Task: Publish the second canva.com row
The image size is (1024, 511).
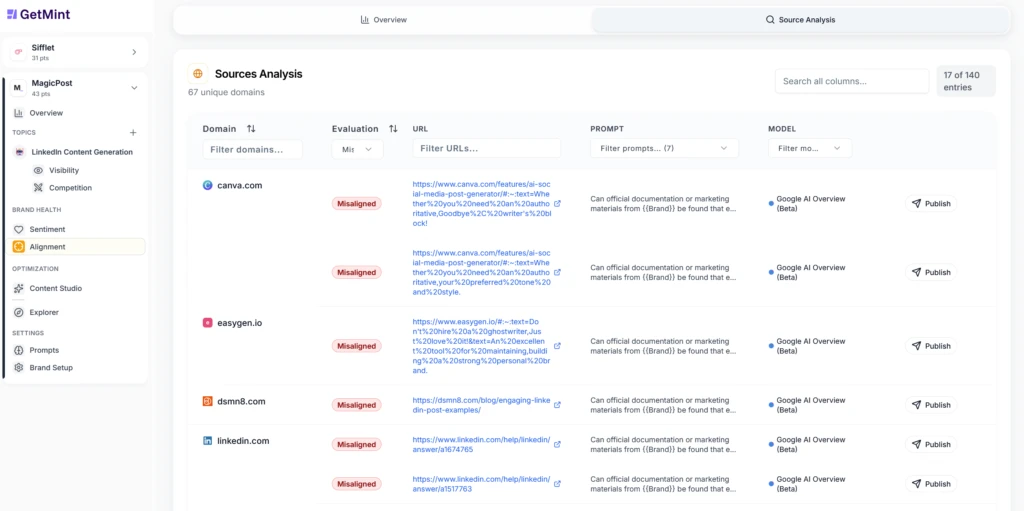Action: (x=931, y=272)
